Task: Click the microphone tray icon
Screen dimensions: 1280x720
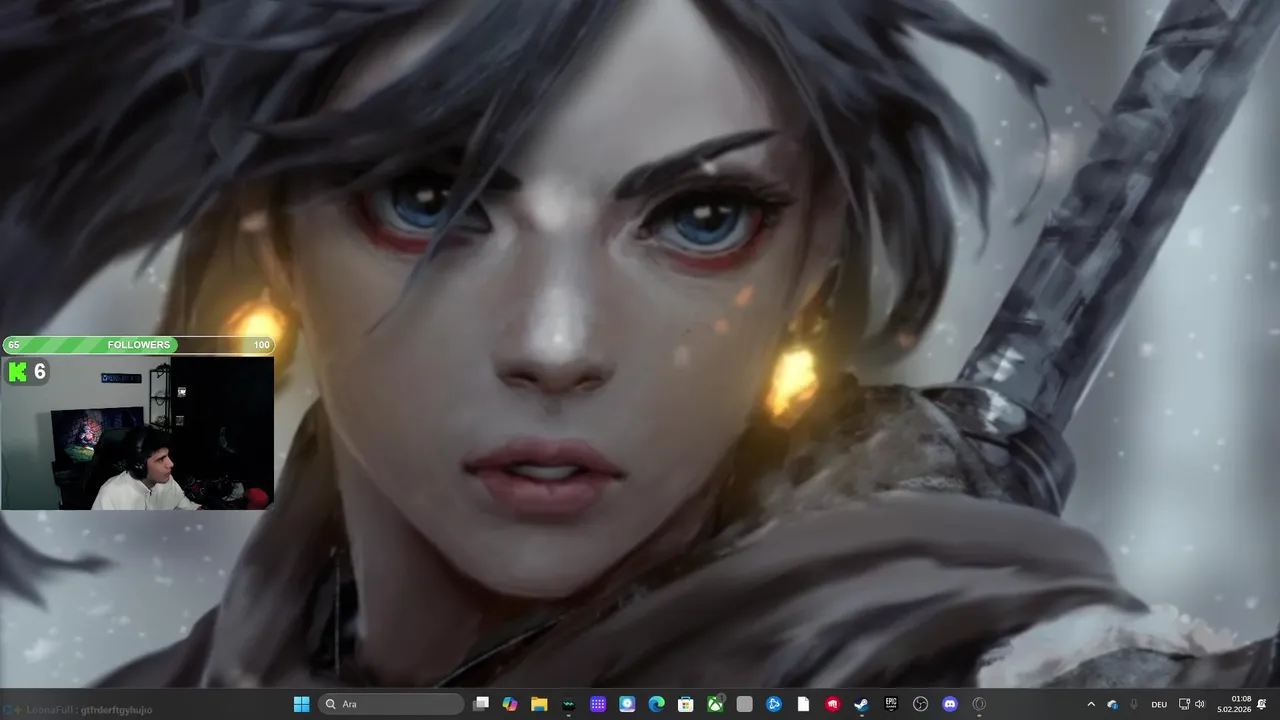Action: pos(1133,704)
